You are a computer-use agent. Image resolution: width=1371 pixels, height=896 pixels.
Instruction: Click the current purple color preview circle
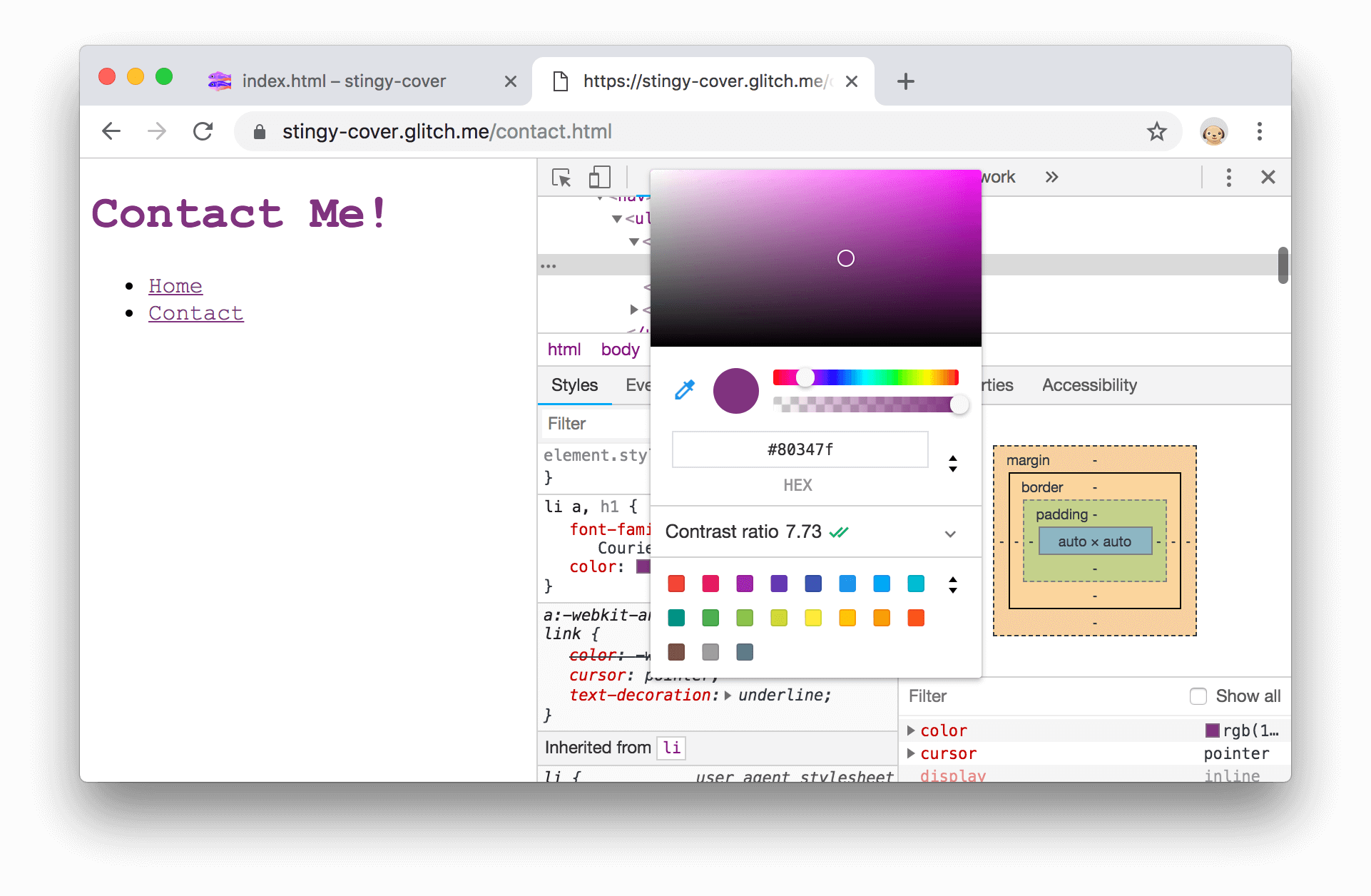point(735,391)
